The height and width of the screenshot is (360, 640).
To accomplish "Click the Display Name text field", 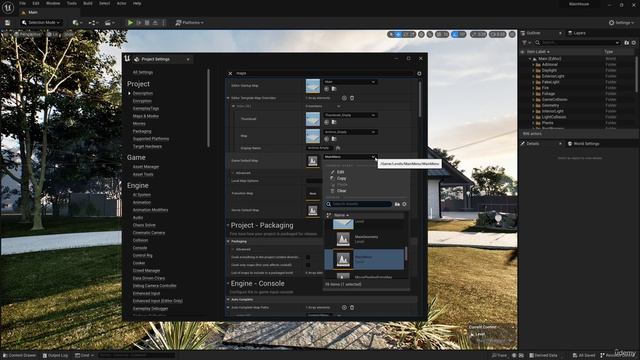I will tap(320, 148).
